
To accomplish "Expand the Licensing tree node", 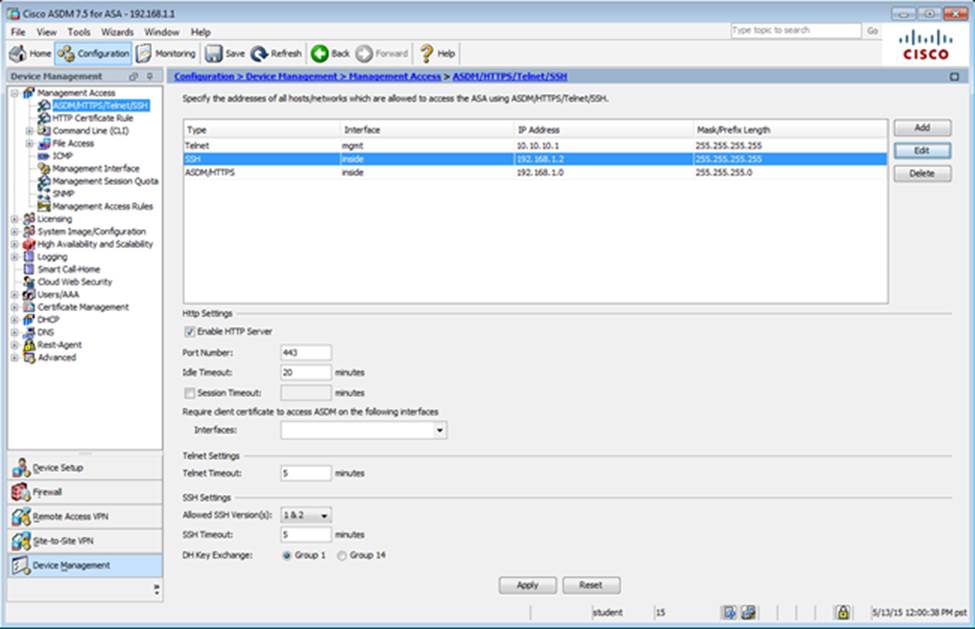I will pos(14,219).
